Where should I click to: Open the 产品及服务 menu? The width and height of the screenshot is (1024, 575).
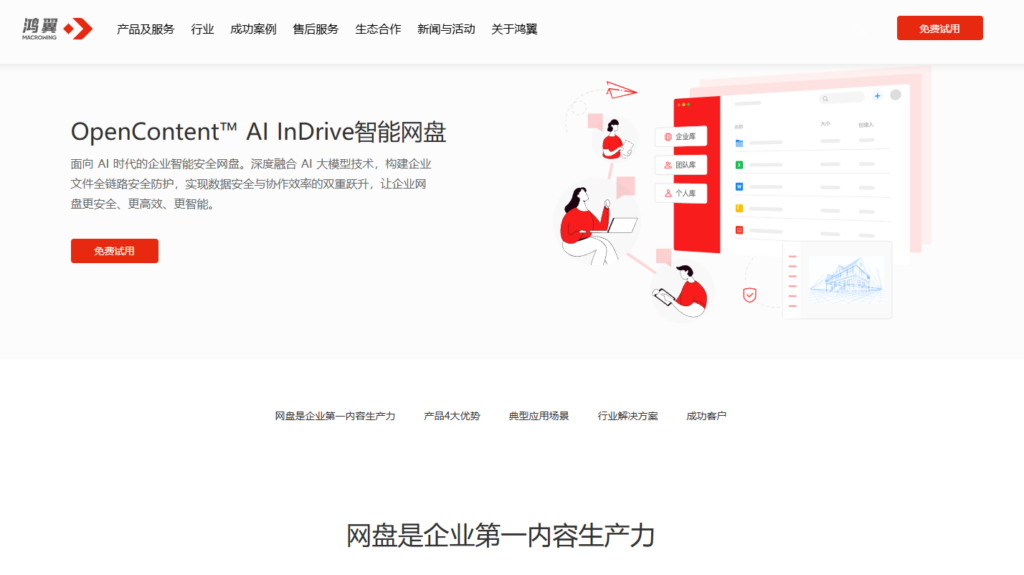[x=146, y=29]
